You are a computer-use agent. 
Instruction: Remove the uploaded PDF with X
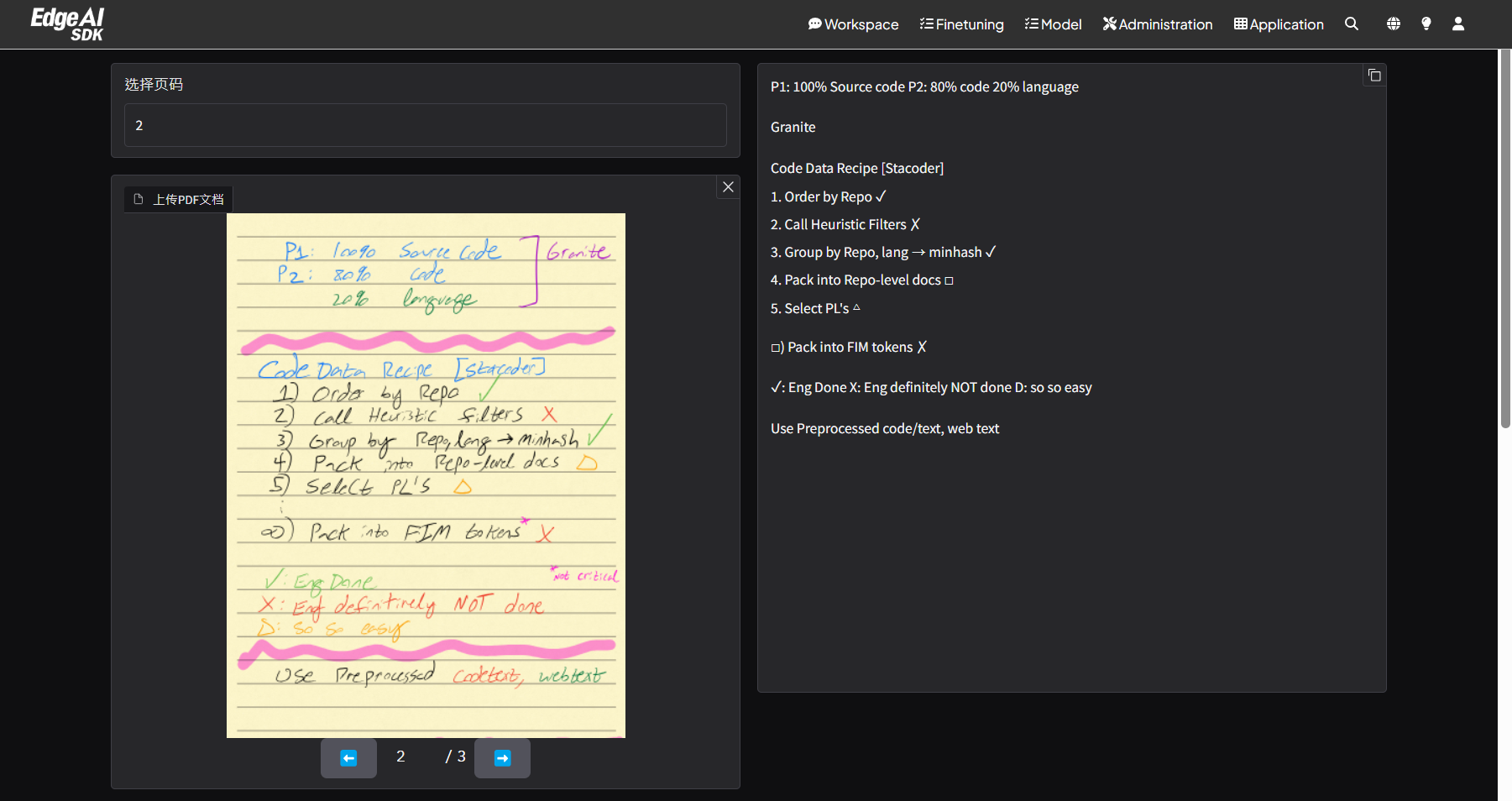point(728,187)
